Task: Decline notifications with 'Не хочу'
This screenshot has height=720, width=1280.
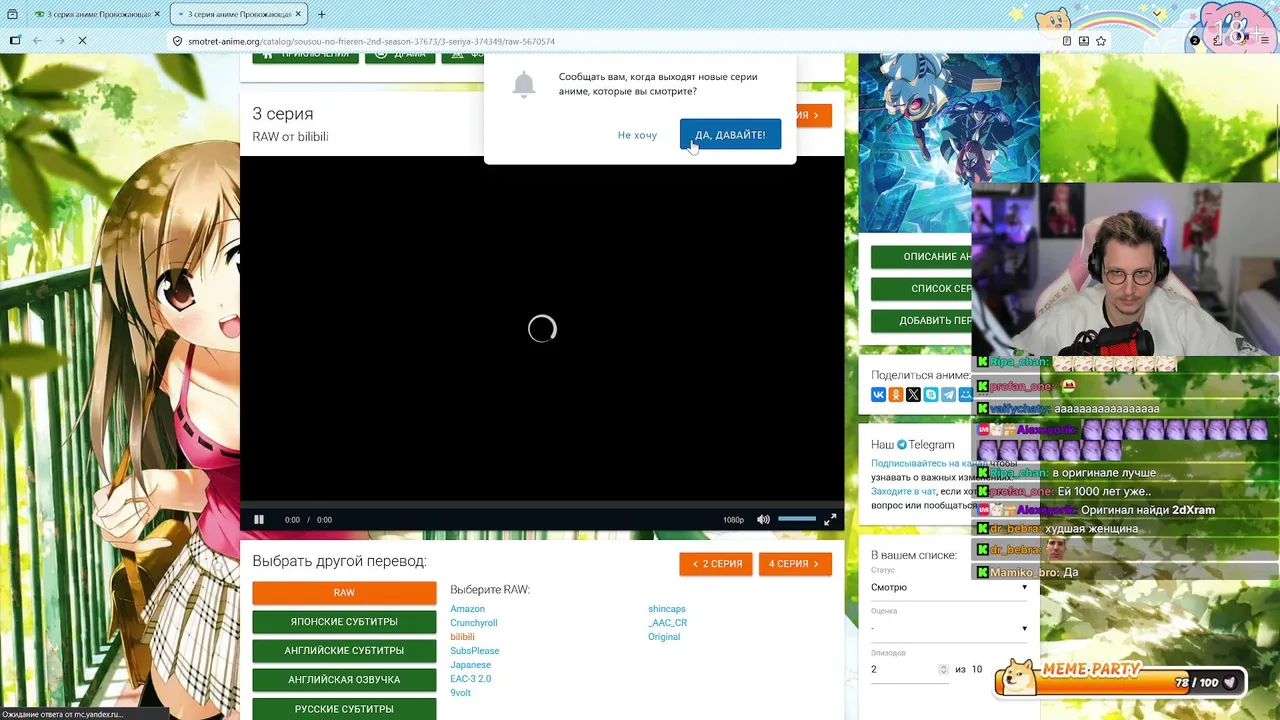Action: click(637, 135)
